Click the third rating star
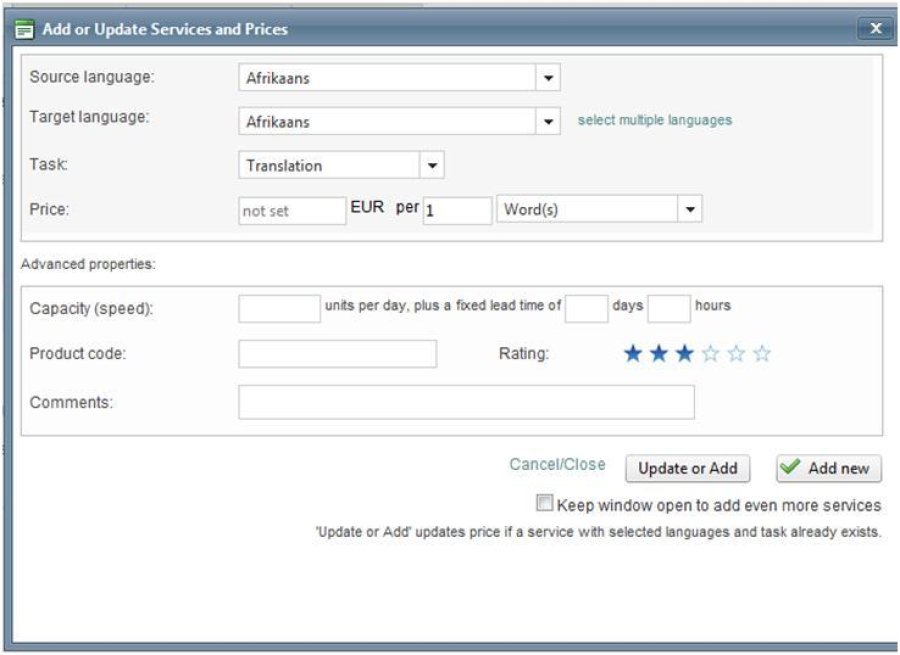Image resolution: width=900 pixels, height=655 pixels. coord(684,354)
